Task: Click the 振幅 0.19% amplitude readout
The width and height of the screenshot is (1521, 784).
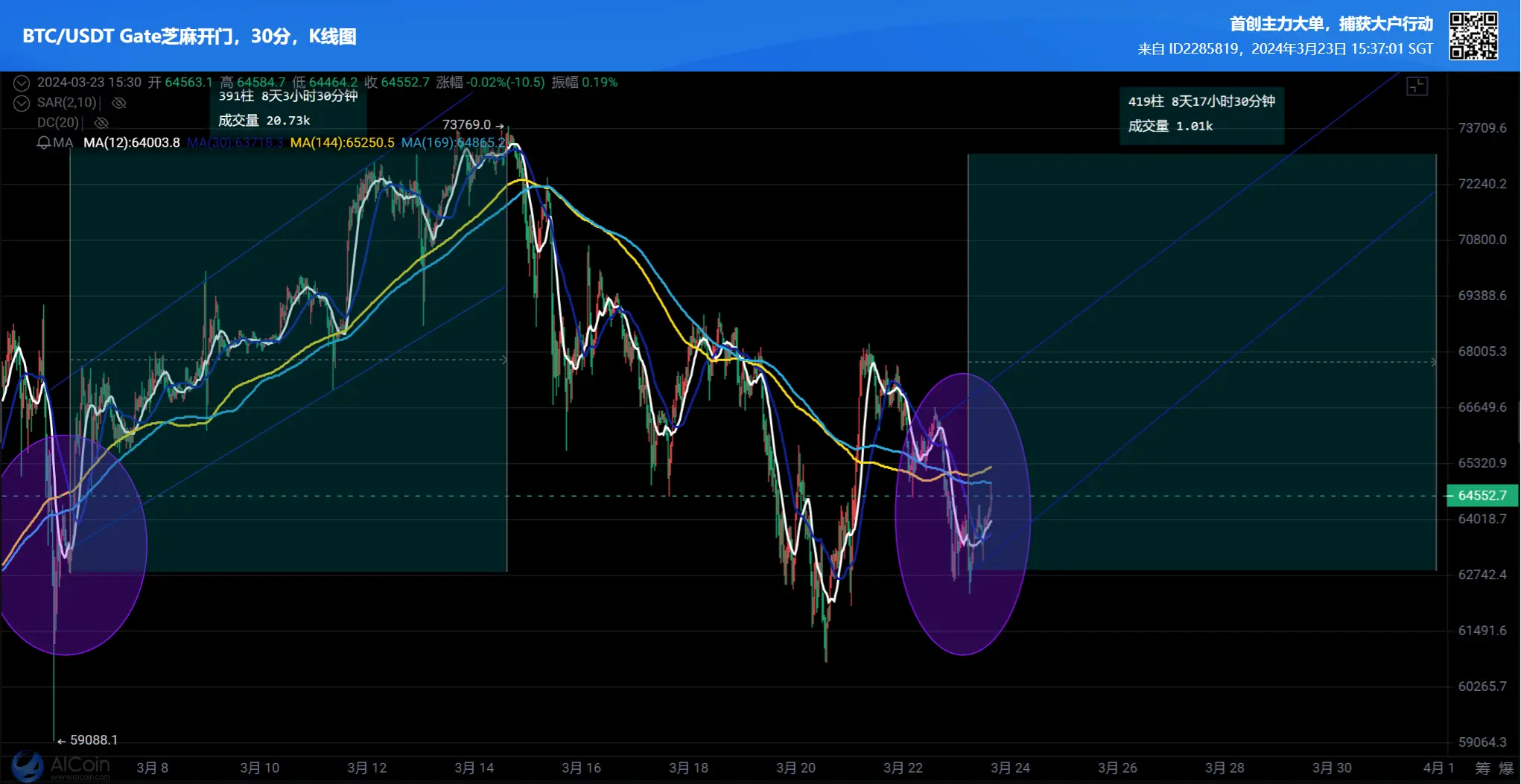Action: [x=585, y=83]
